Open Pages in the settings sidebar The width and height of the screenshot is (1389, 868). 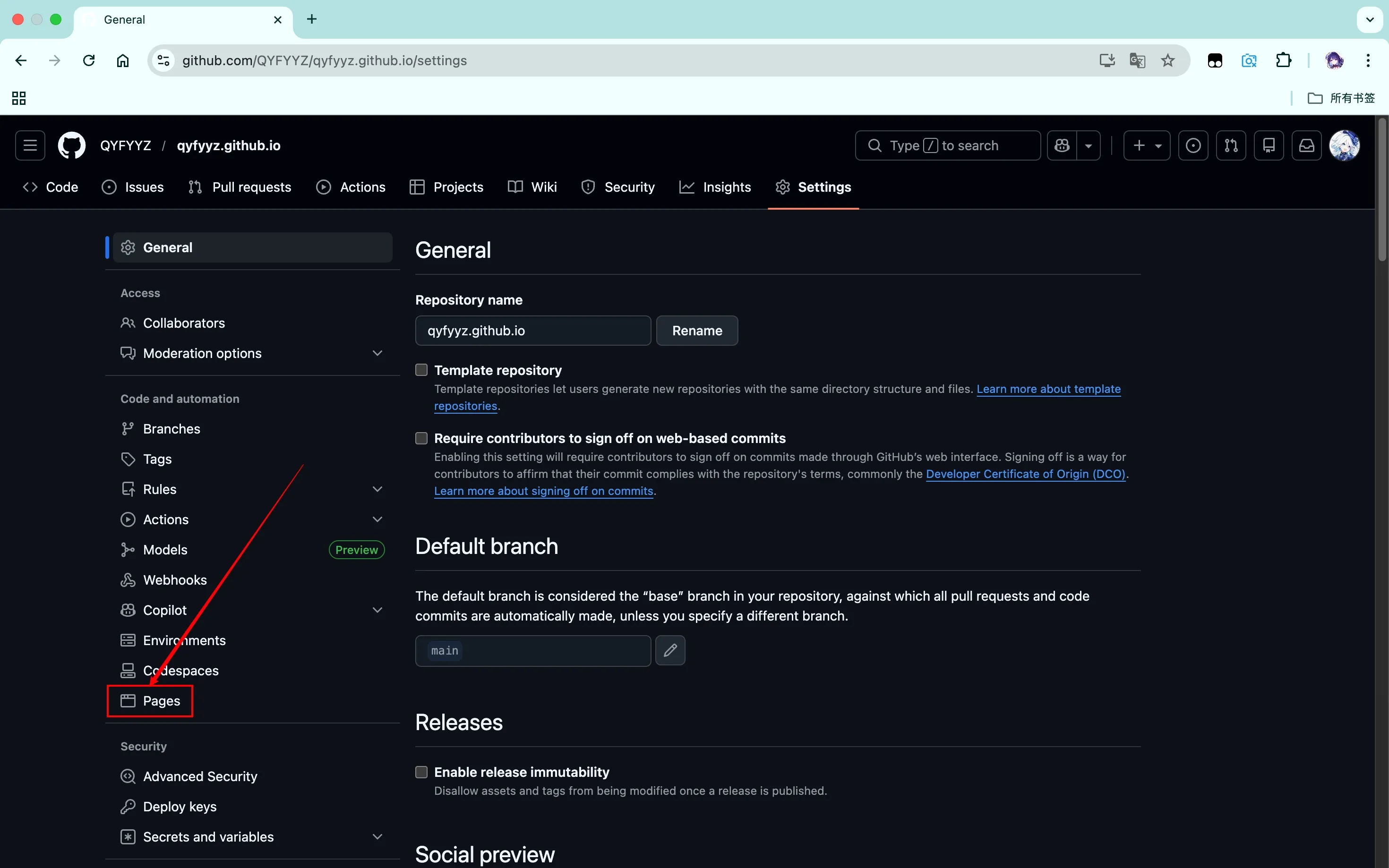click(162, 701)
